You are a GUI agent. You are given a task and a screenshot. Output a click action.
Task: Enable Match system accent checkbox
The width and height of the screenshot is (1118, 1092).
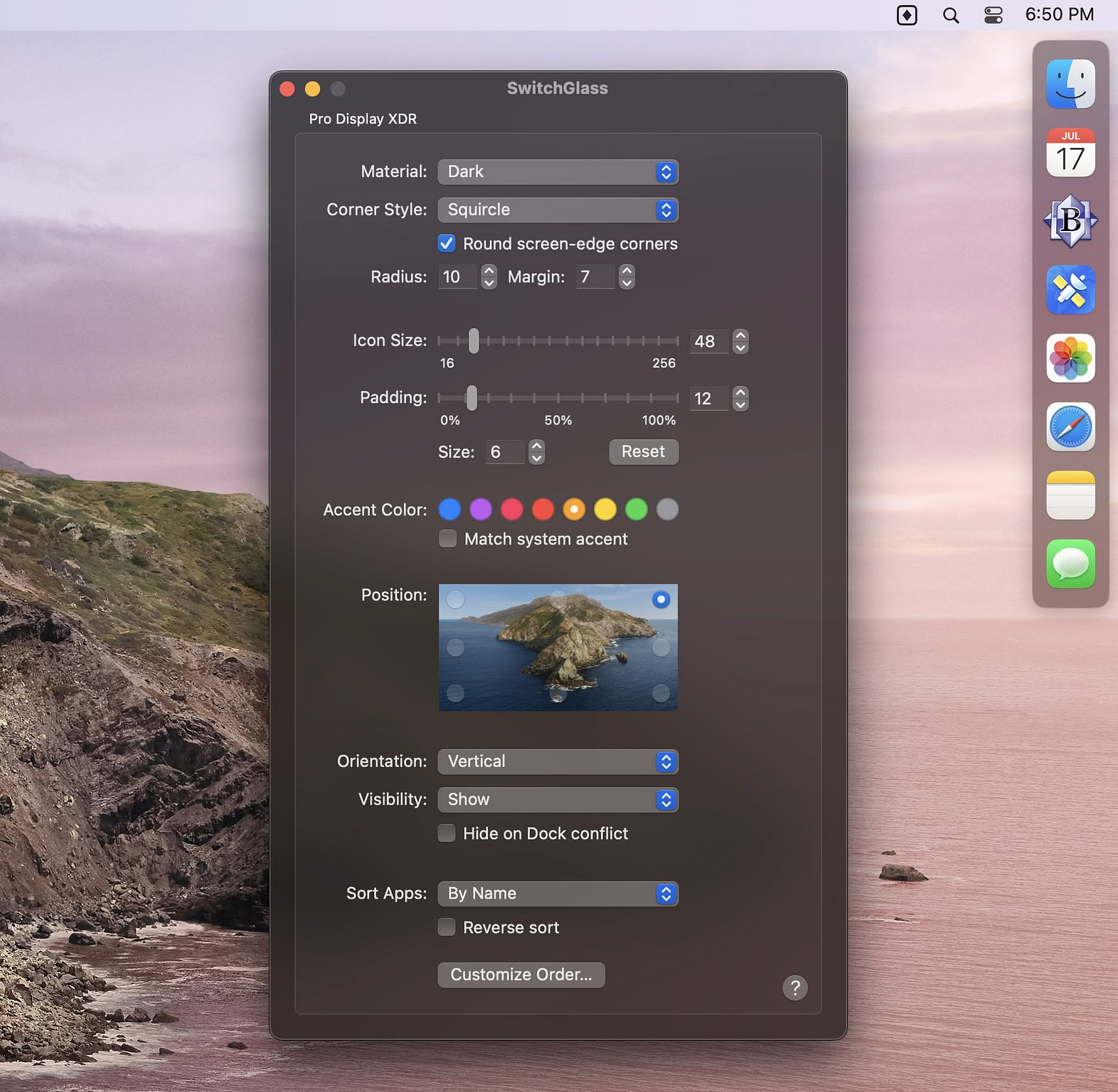coord(447,539)
